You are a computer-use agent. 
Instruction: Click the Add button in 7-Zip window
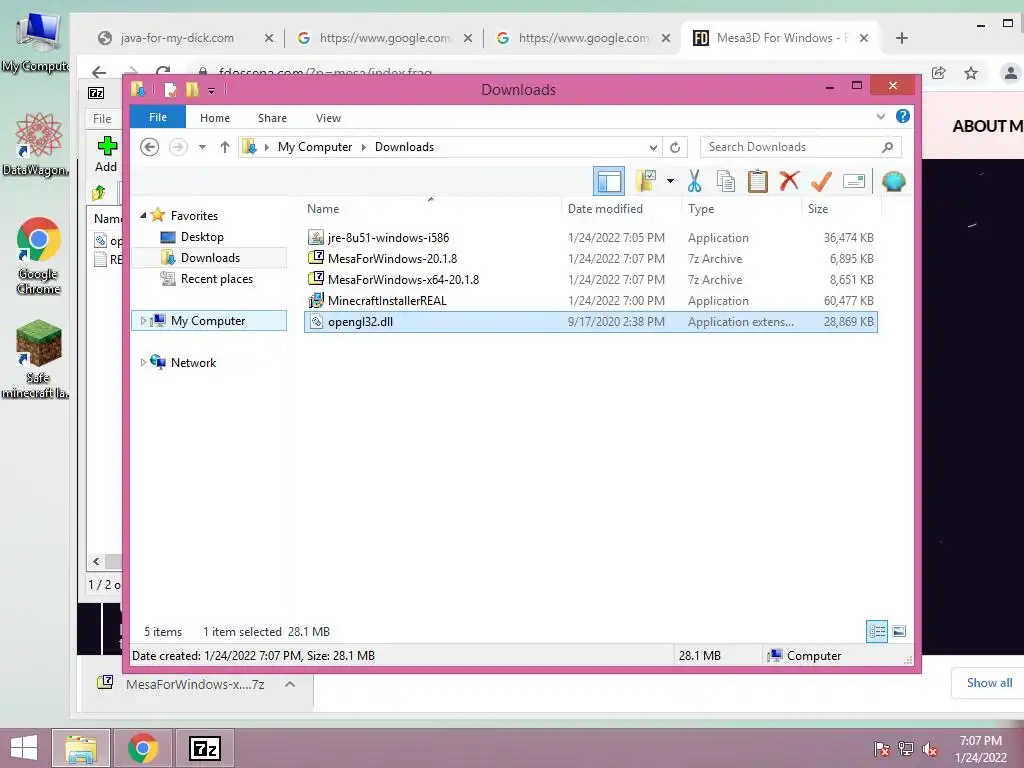[x=106, y=154]
